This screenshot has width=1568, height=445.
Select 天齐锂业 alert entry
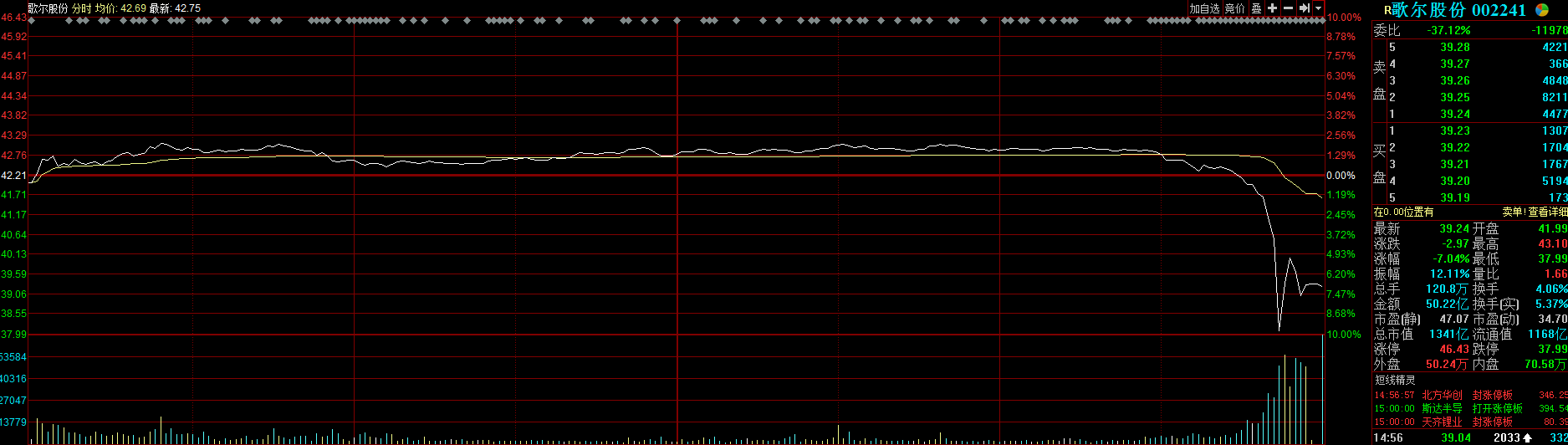[x=1442, y=422]
